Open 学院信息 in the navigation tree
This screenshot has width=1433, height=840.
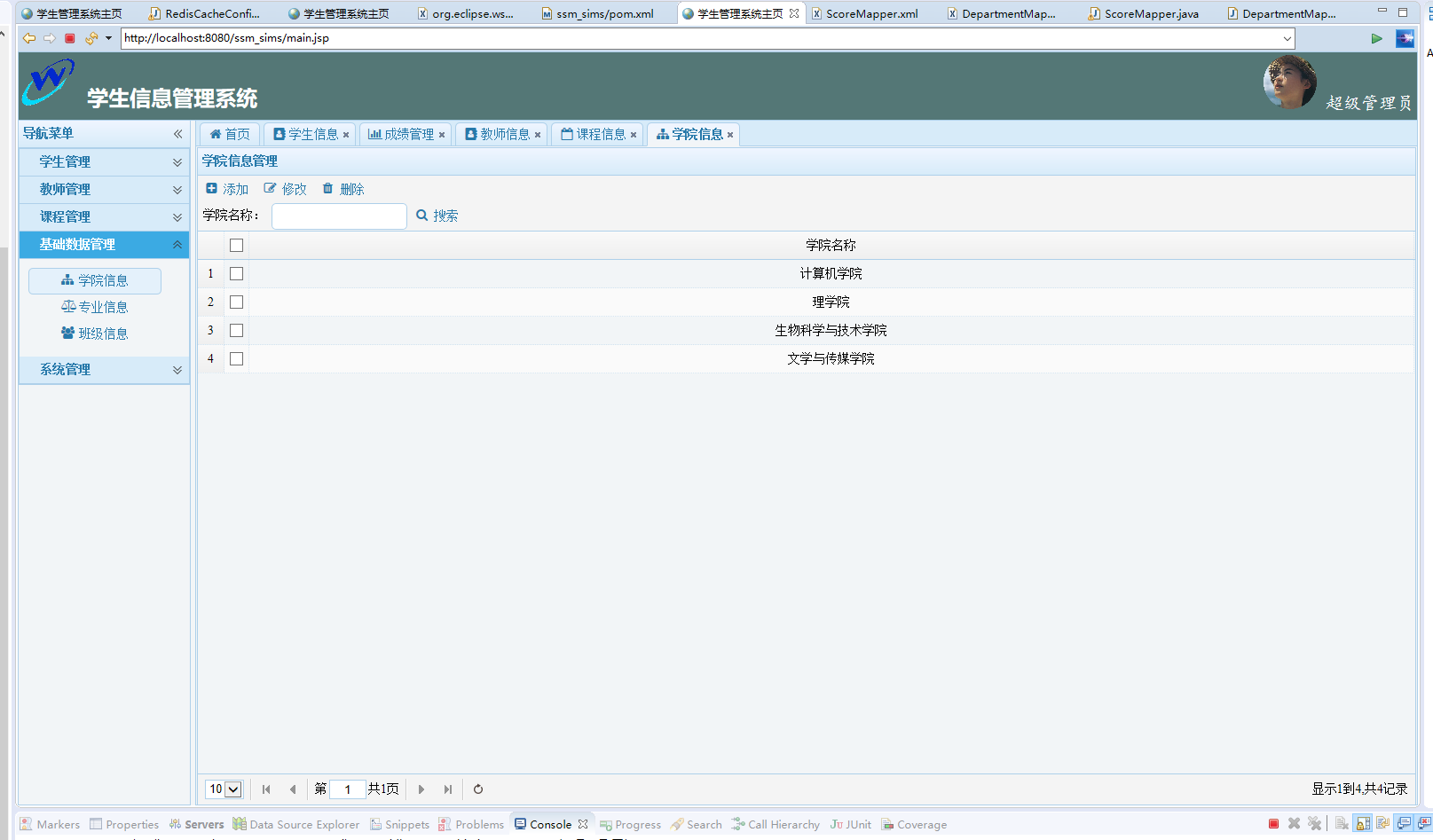tap(95, 281)
